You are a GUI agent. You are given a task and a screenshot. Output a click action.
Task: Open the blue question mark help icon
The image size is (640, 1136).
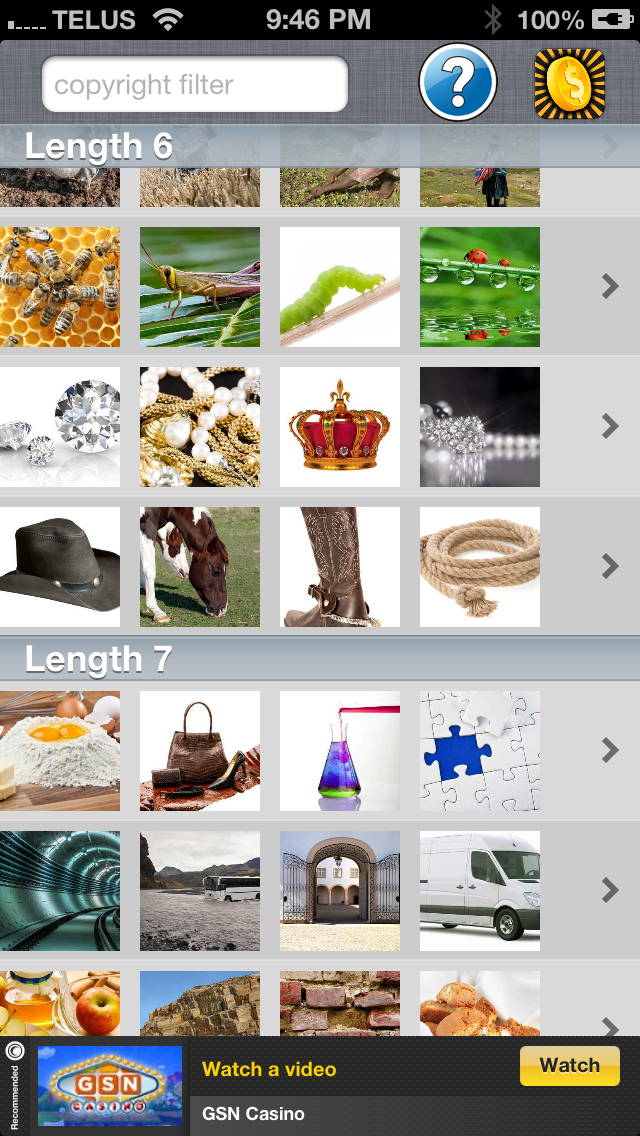pyautogui.click(x=458, y=83)
